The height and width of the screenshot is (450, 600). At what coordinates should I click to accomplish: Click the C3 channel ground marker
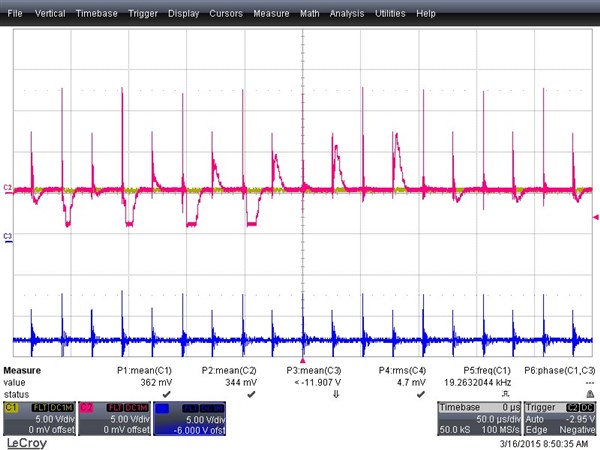8,237
